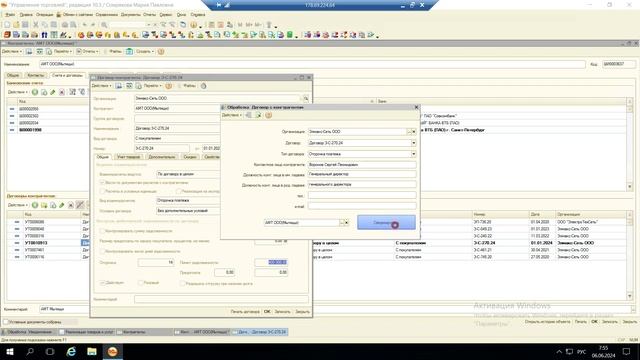The width and height of the screenshot is (640, 360).
Task: Click the M+ memory icon in main toolbar
Action: coord(249,25)
